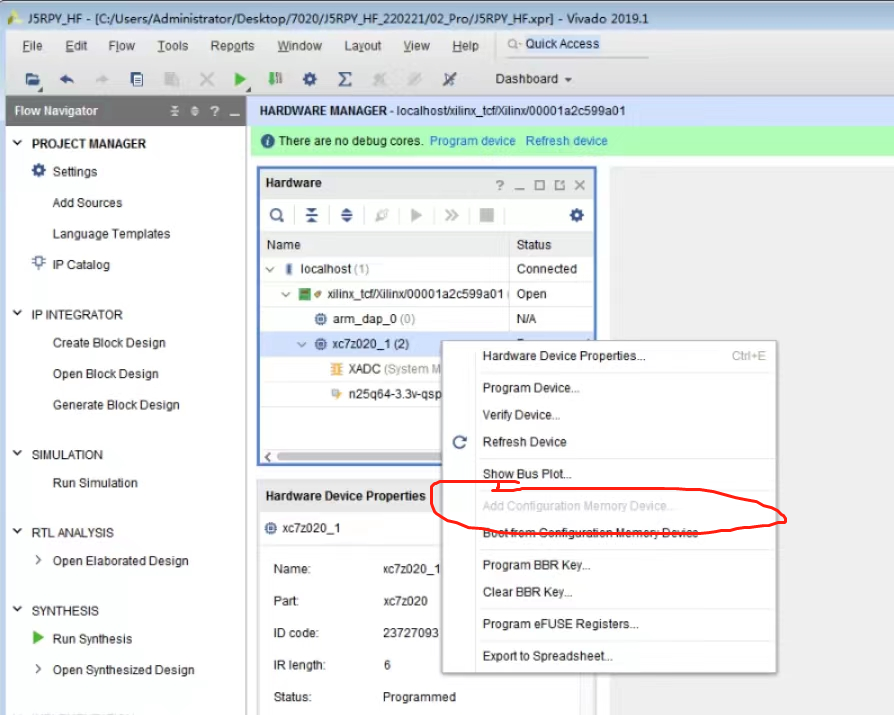The width and height of the screenshot is (894, 715).
Task: Open the Reports menu
Action: pos(232,46)
